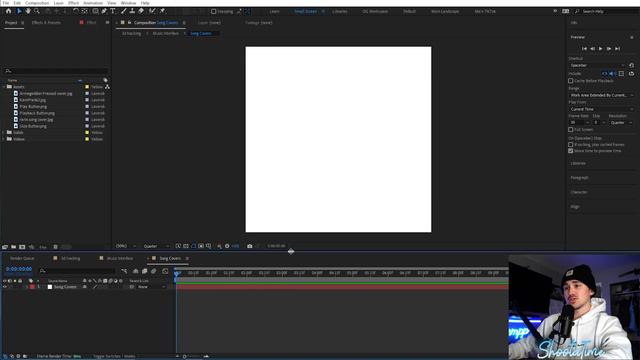Select the Hand tool

tap(28, 11)
